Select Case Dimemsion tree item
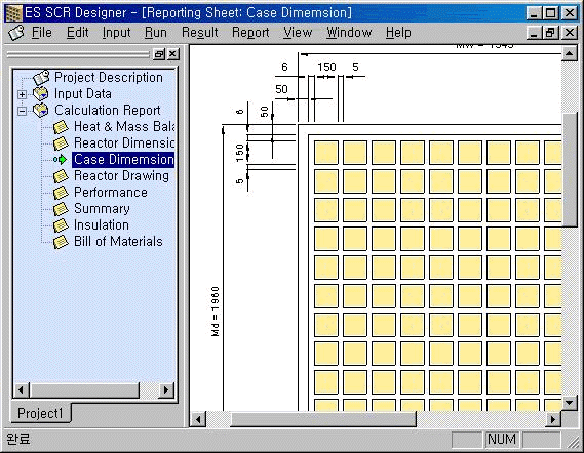Viewport: 584px width, 453px height. pos(123,159)
